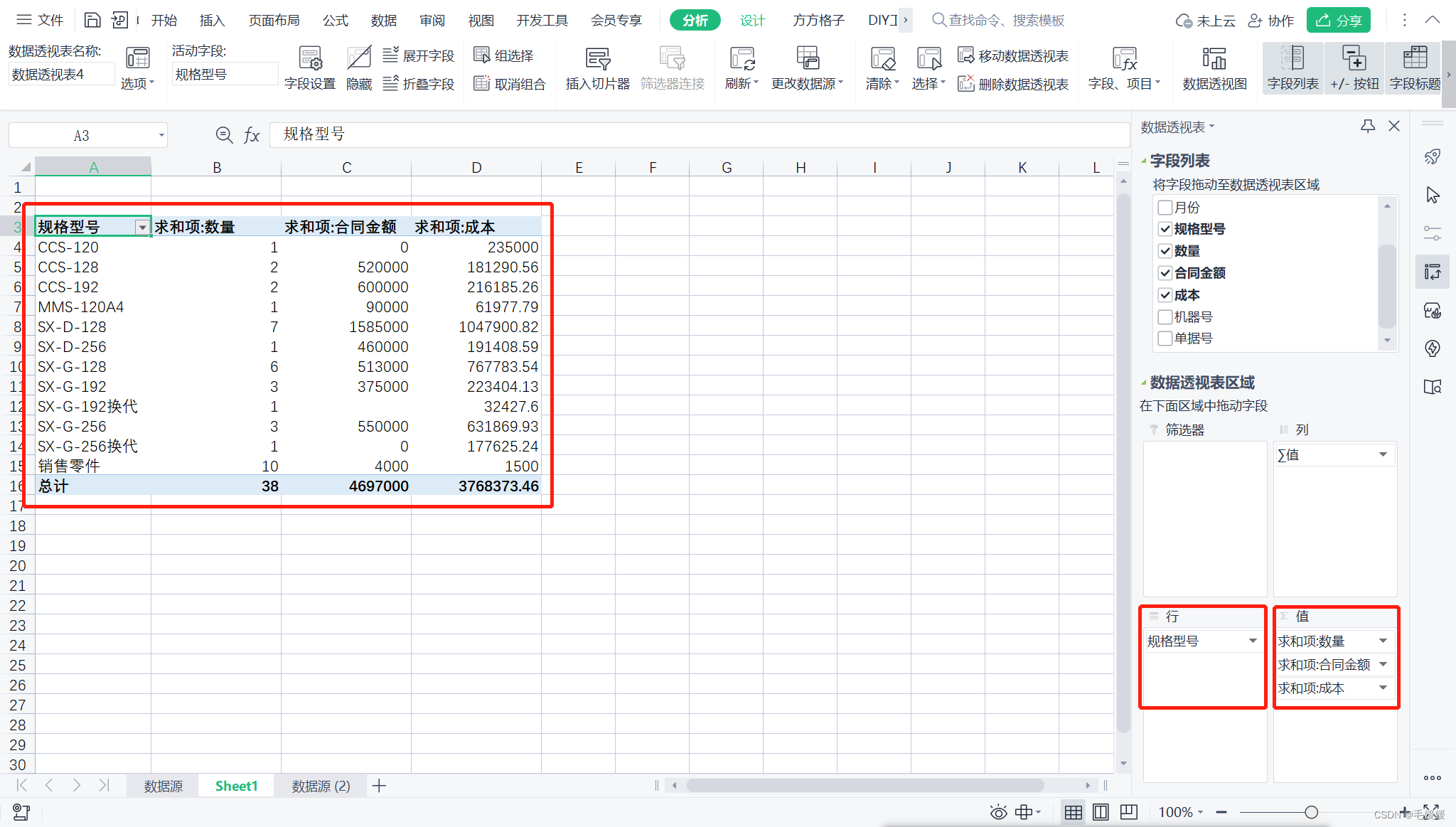The height and width of the screenshot is (827, 1456).
Task: Open the 数据源 sheet tab
Action: point(164,786)
